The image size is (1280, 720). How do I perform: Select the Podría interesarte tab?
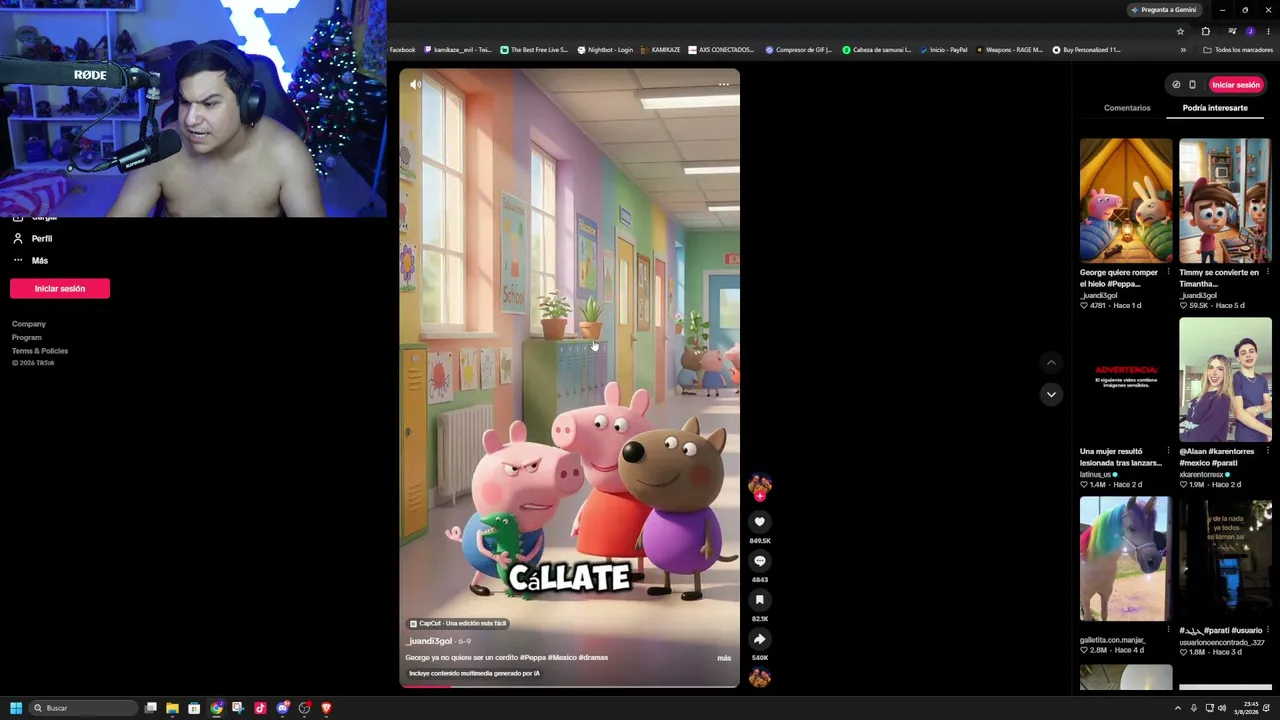coord(1215,108)
